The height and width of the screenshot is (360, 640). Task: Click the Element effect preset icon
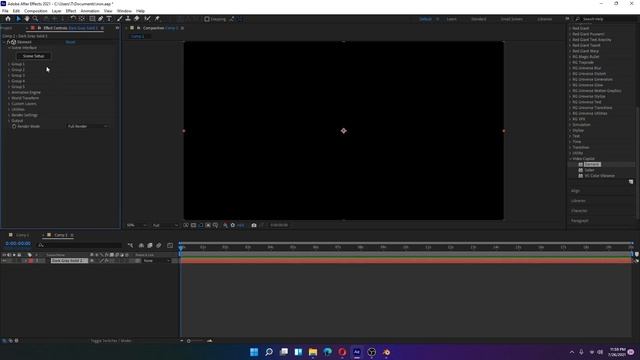point(580,164)
